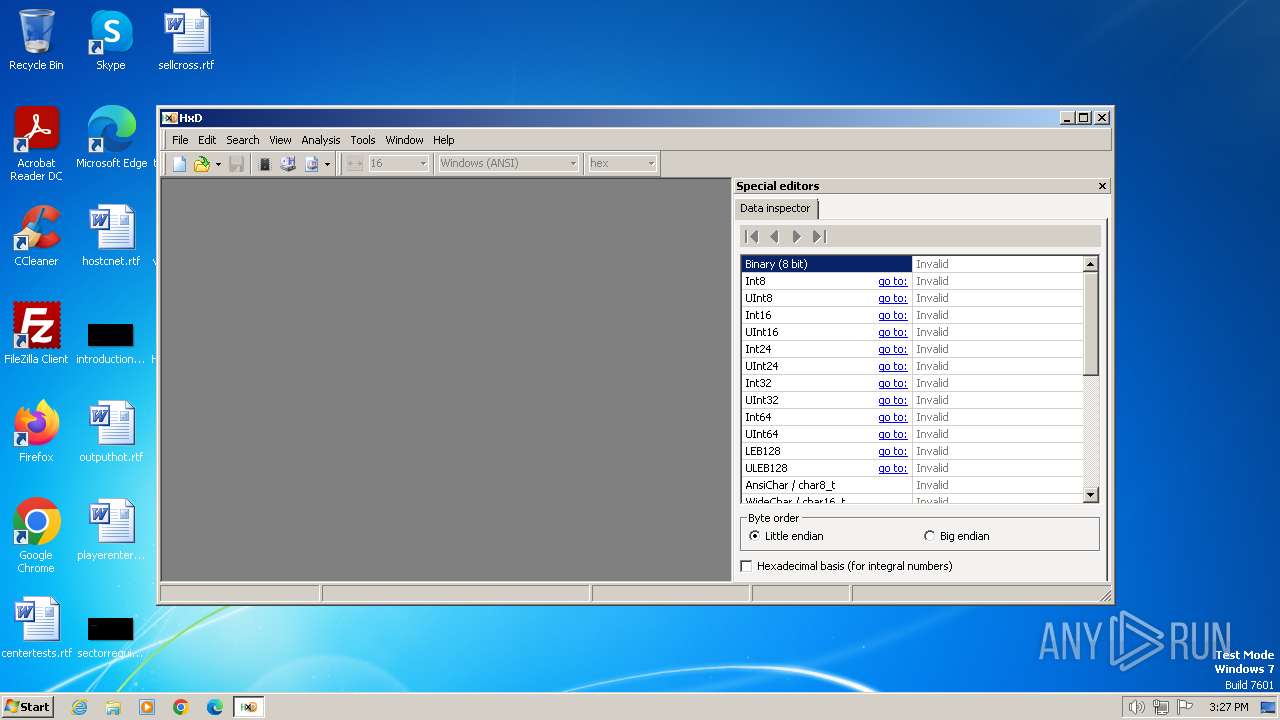Image resolution: width=1280 pixels, height=720 pixels.
Task: Click go to link for Int32
Action: [893, 383]
